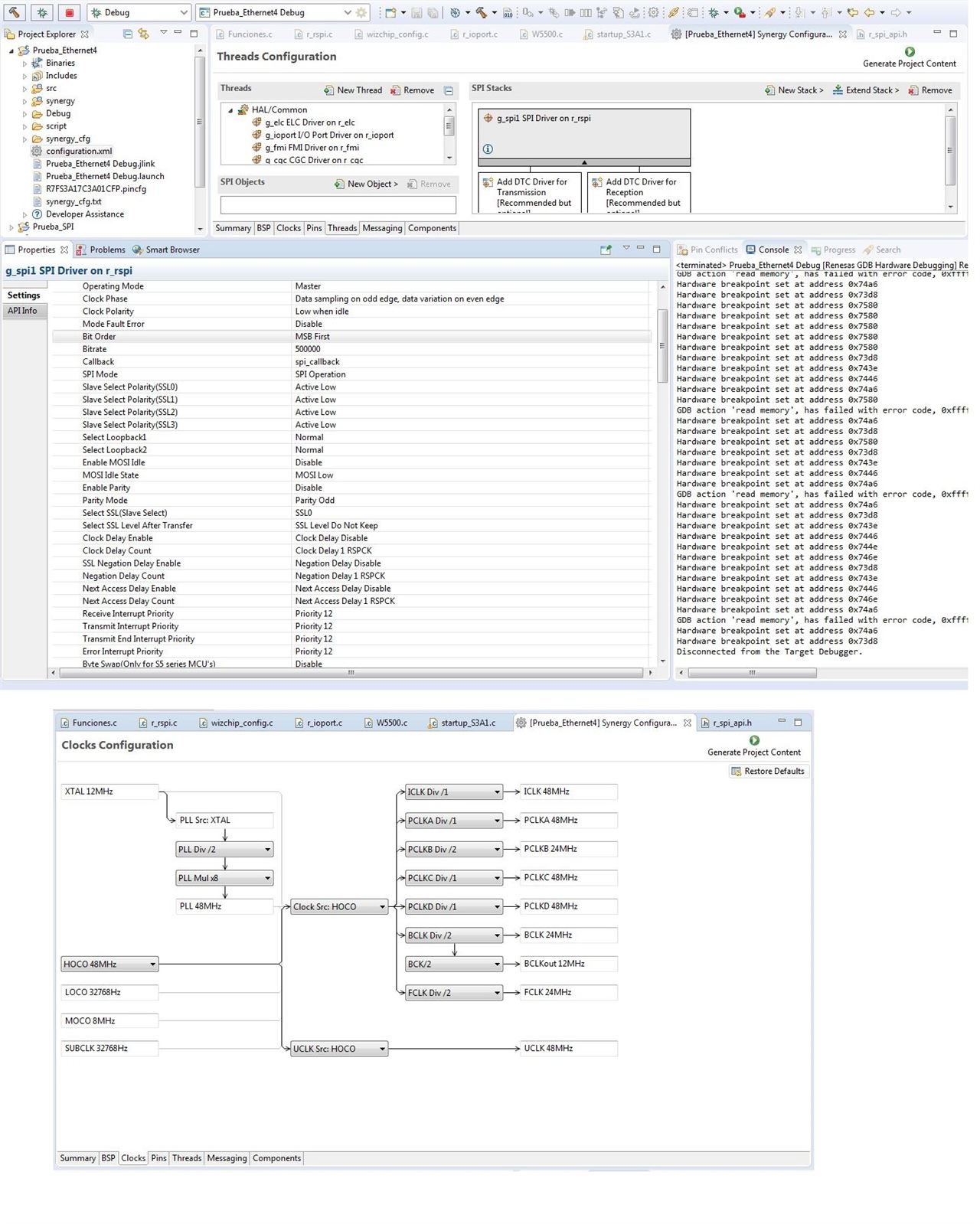This screenshot has height=1224, width=980.
Task: Click the New Stack > button
Action: tap(794, 90)
